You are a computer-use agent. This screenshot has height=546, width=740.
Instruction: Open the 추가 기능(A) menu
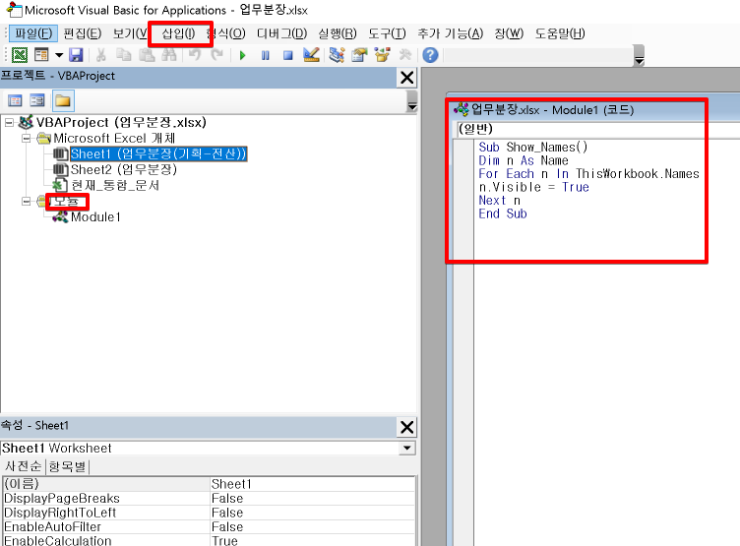coord(450,34)
